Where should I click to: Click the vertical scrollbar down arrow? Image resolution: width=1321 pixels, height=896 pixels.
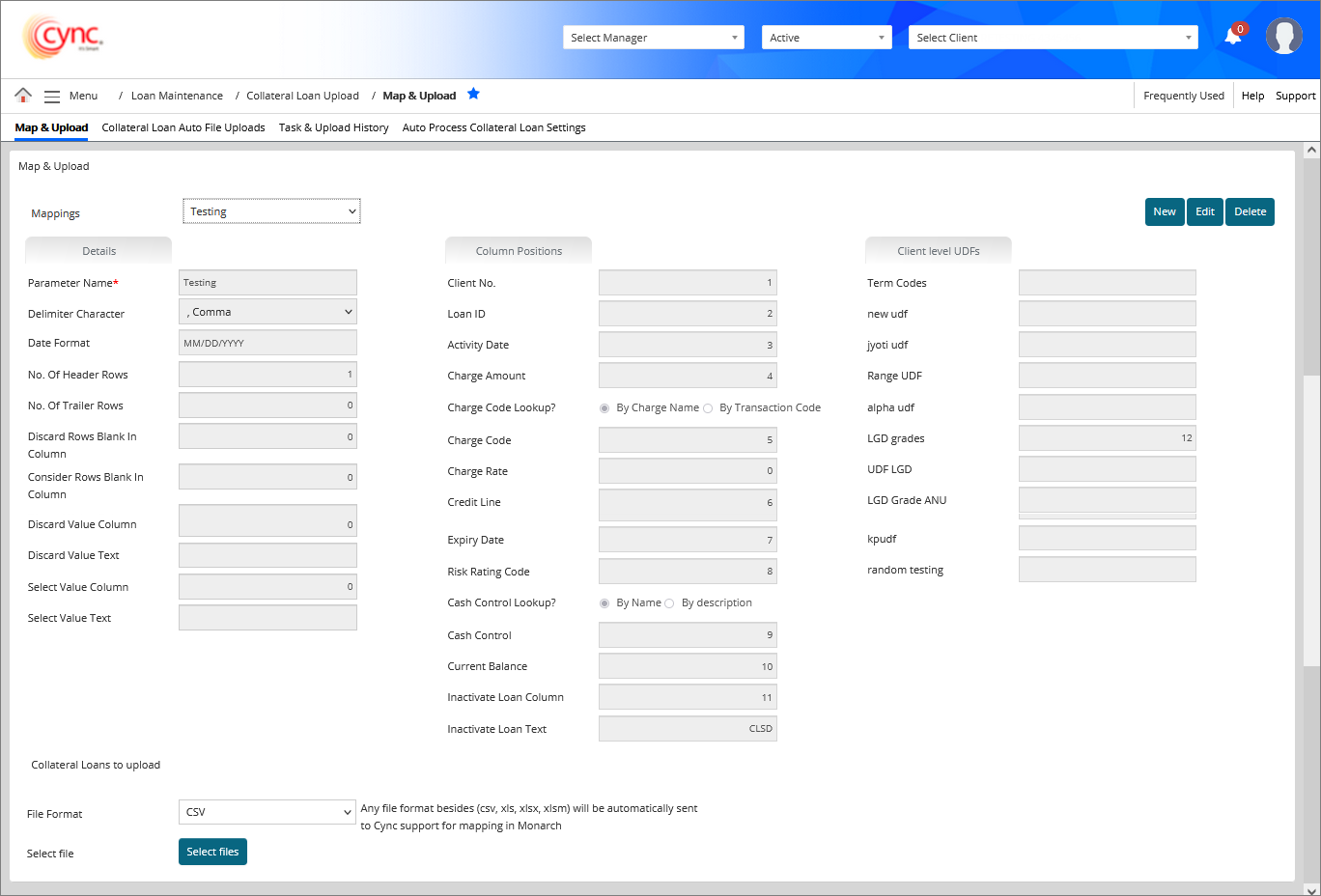coord(1311,888)
